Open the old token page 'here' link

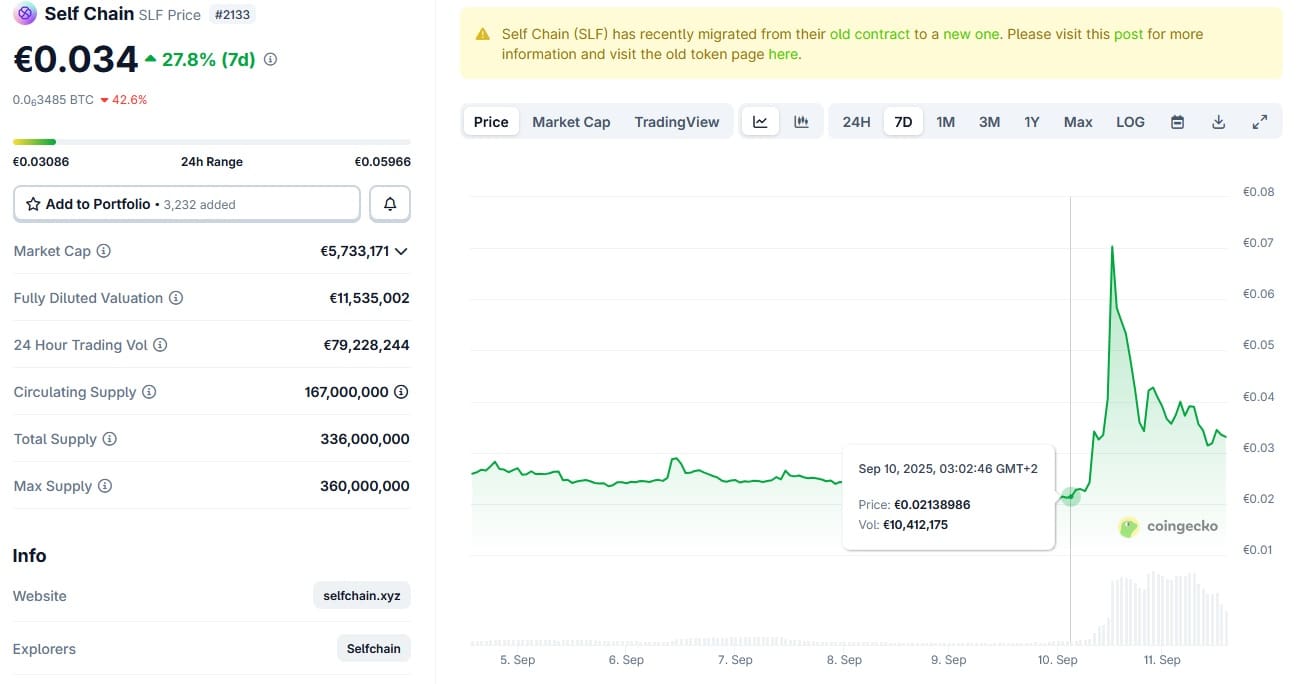782,54
